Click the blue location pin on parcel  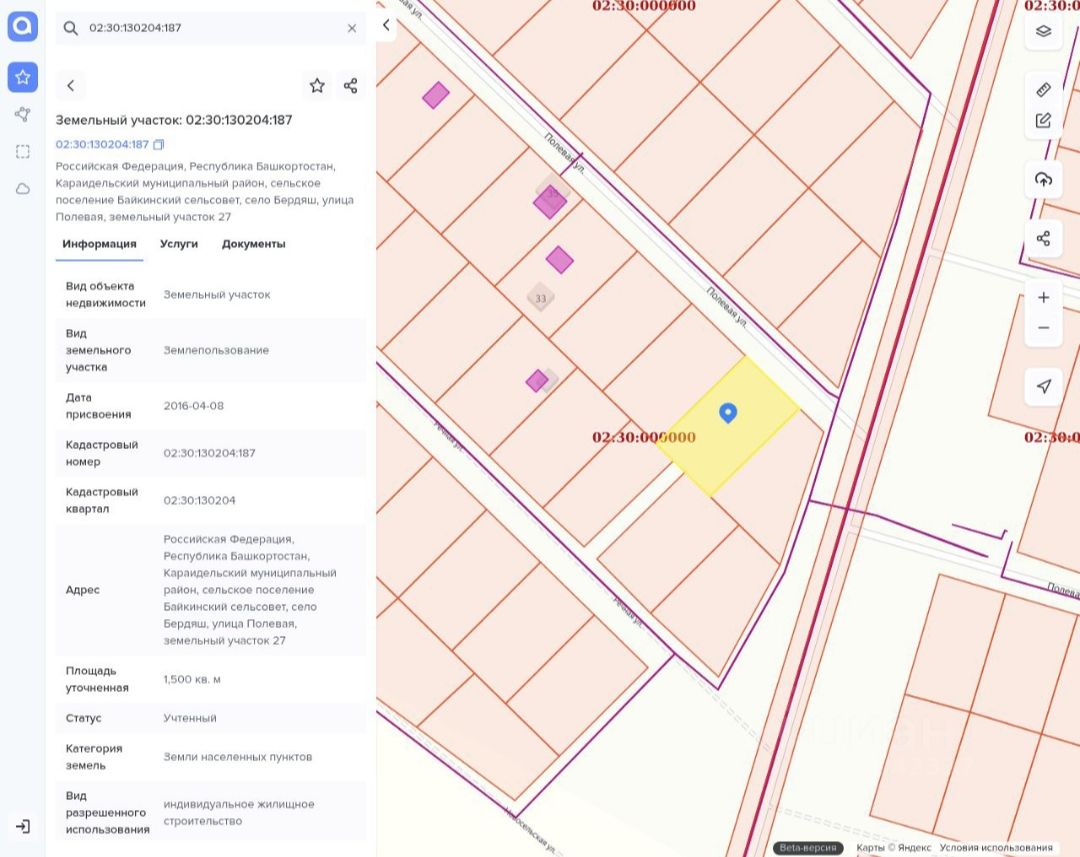click(728, 413)
